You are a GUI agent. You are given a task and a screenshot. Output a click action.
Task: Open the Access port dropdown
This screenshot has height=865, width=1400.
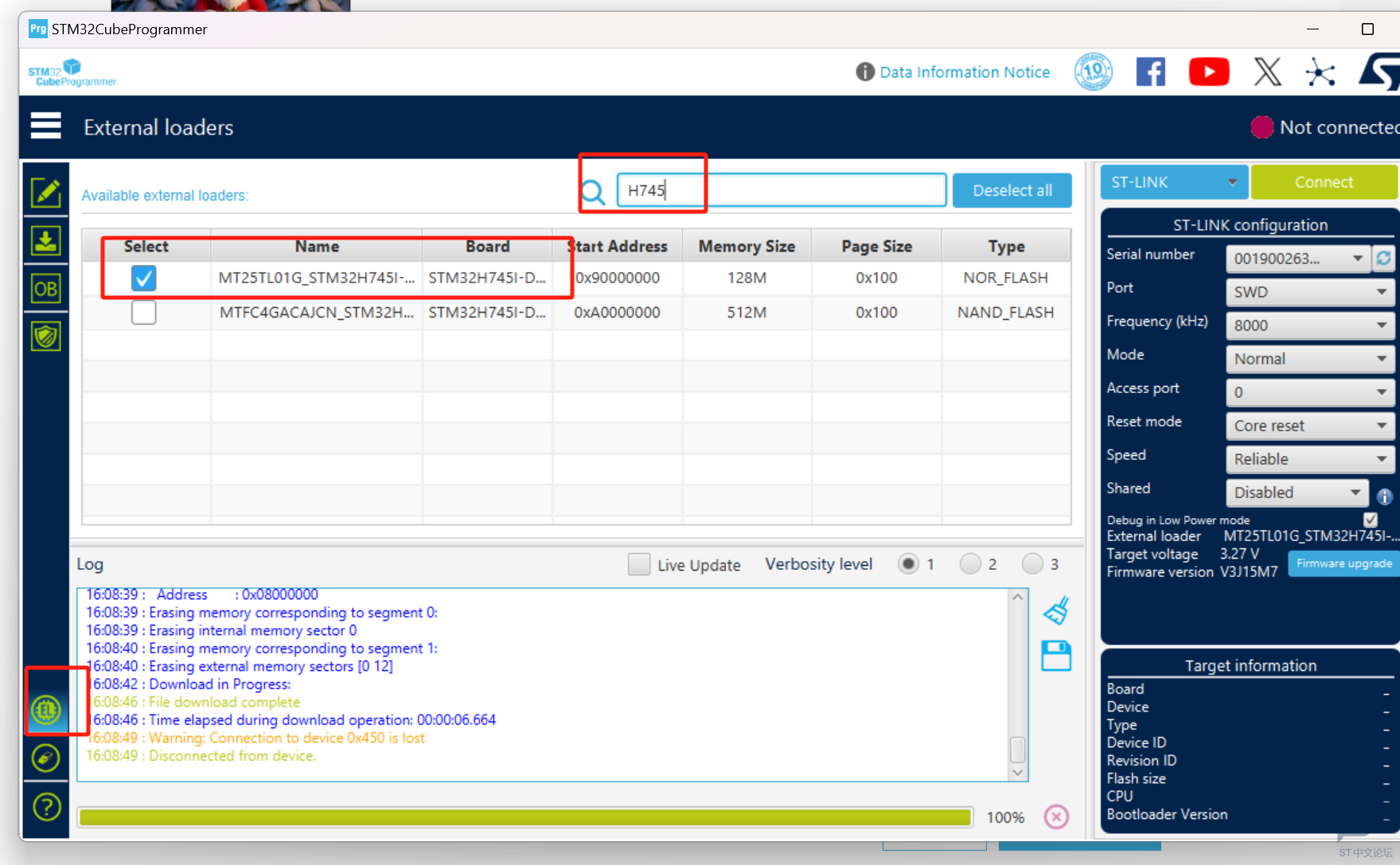[1310, 392]
